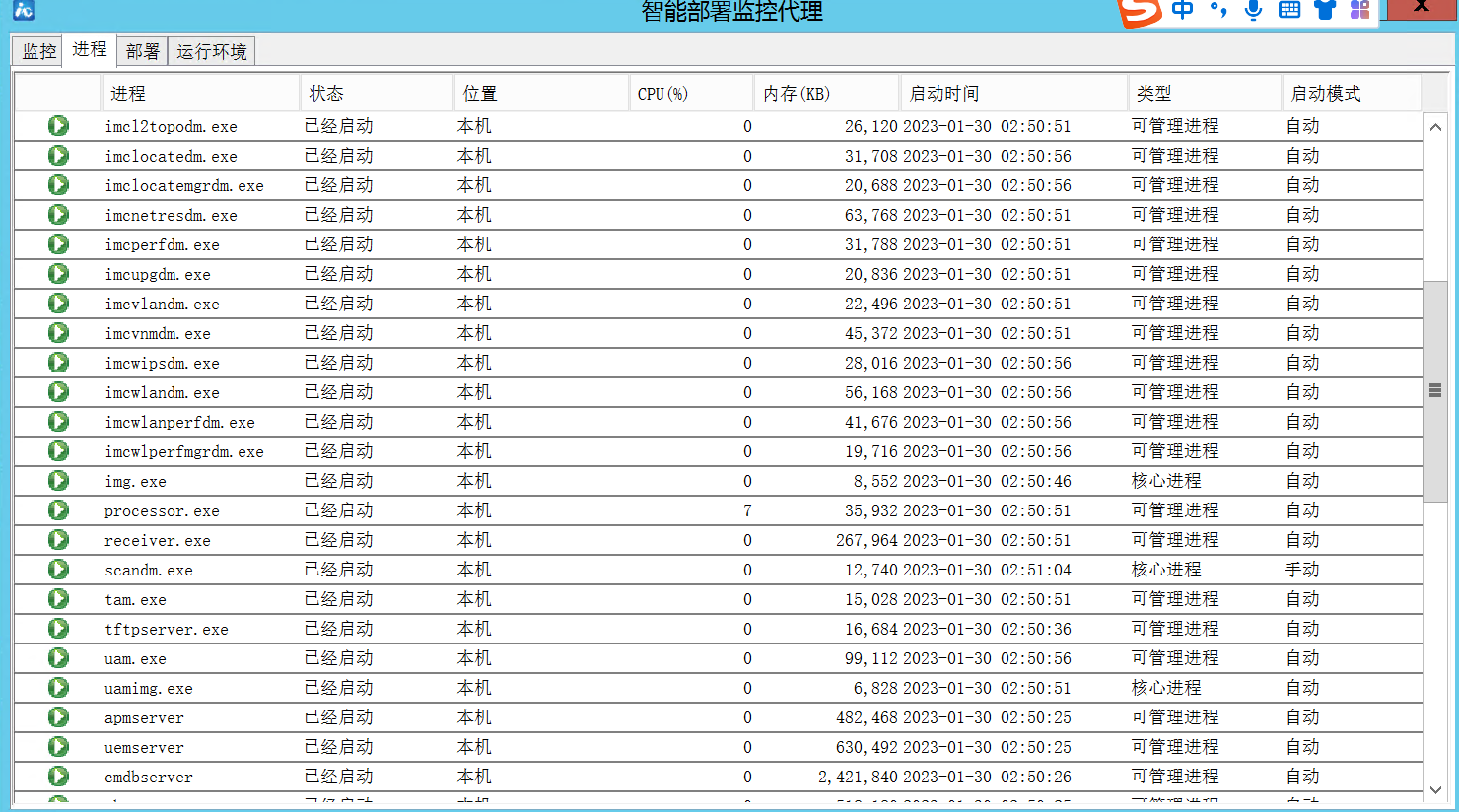This screenshot has width=1459, height=812.
Task: Sort by the 进程 column header
Action: click(201, 93)
